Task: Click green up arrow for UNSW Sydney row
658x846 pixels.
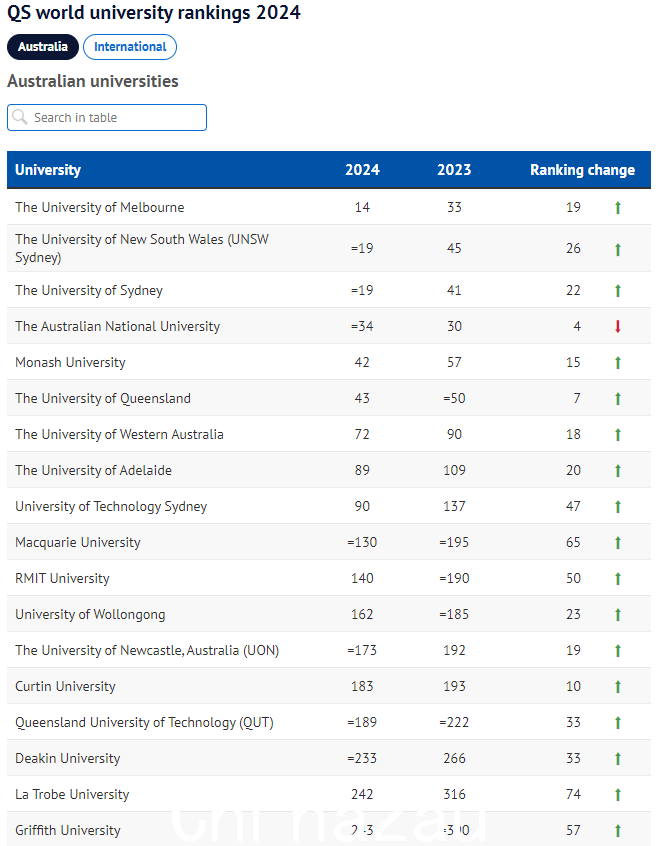Action: tap(618, 249)
